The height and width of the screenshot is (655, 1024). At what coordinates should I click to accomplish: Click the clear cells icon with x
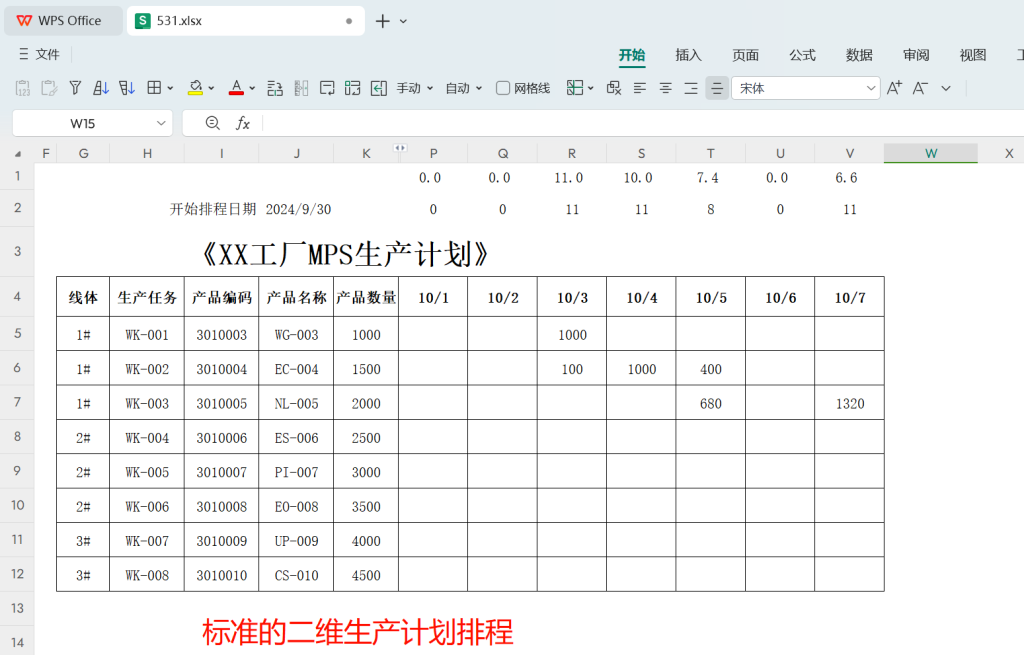pos(614,88)
